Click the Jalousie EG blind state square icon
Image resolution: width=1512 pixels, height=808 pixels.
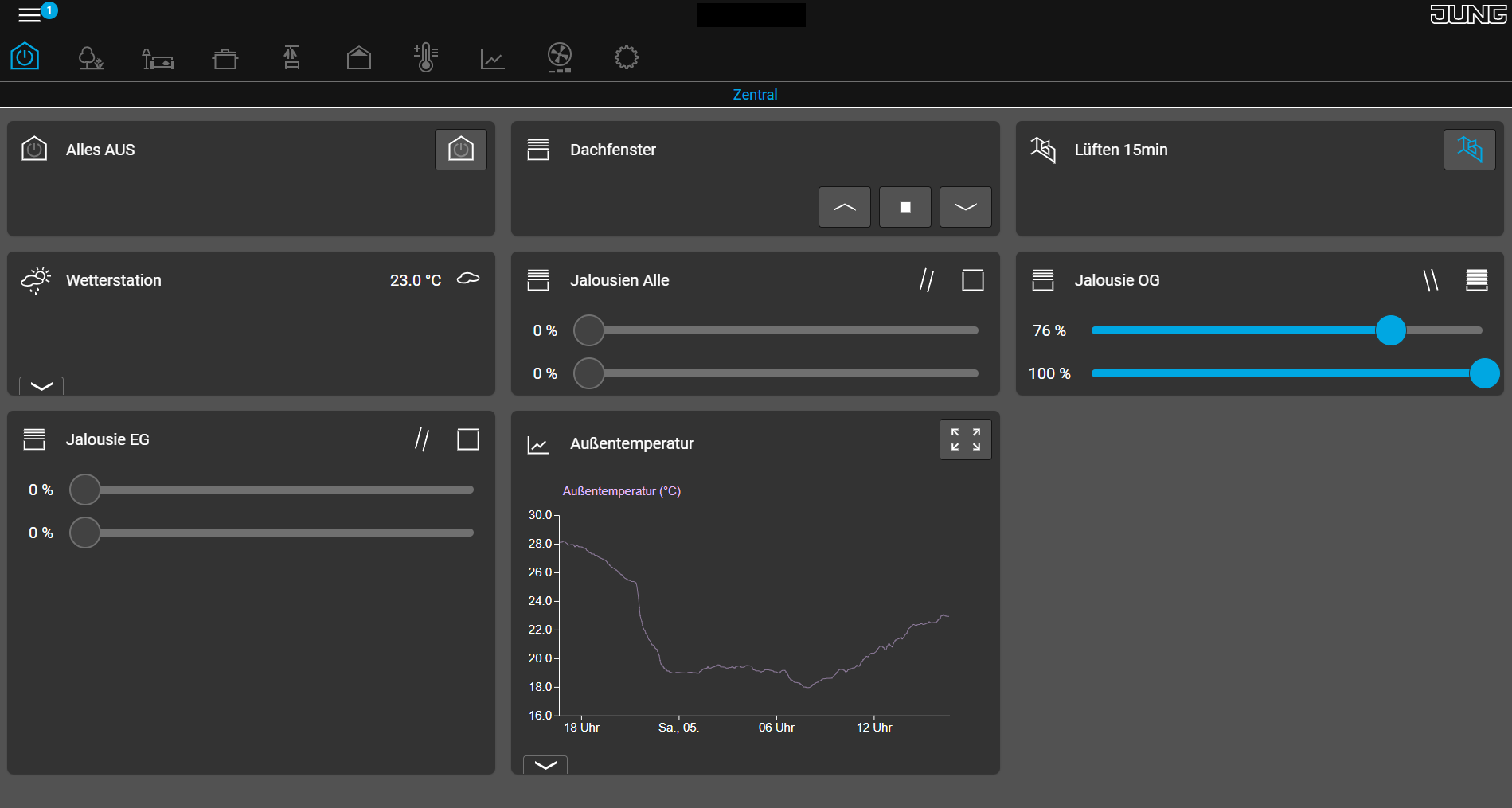tap(468, 439)
